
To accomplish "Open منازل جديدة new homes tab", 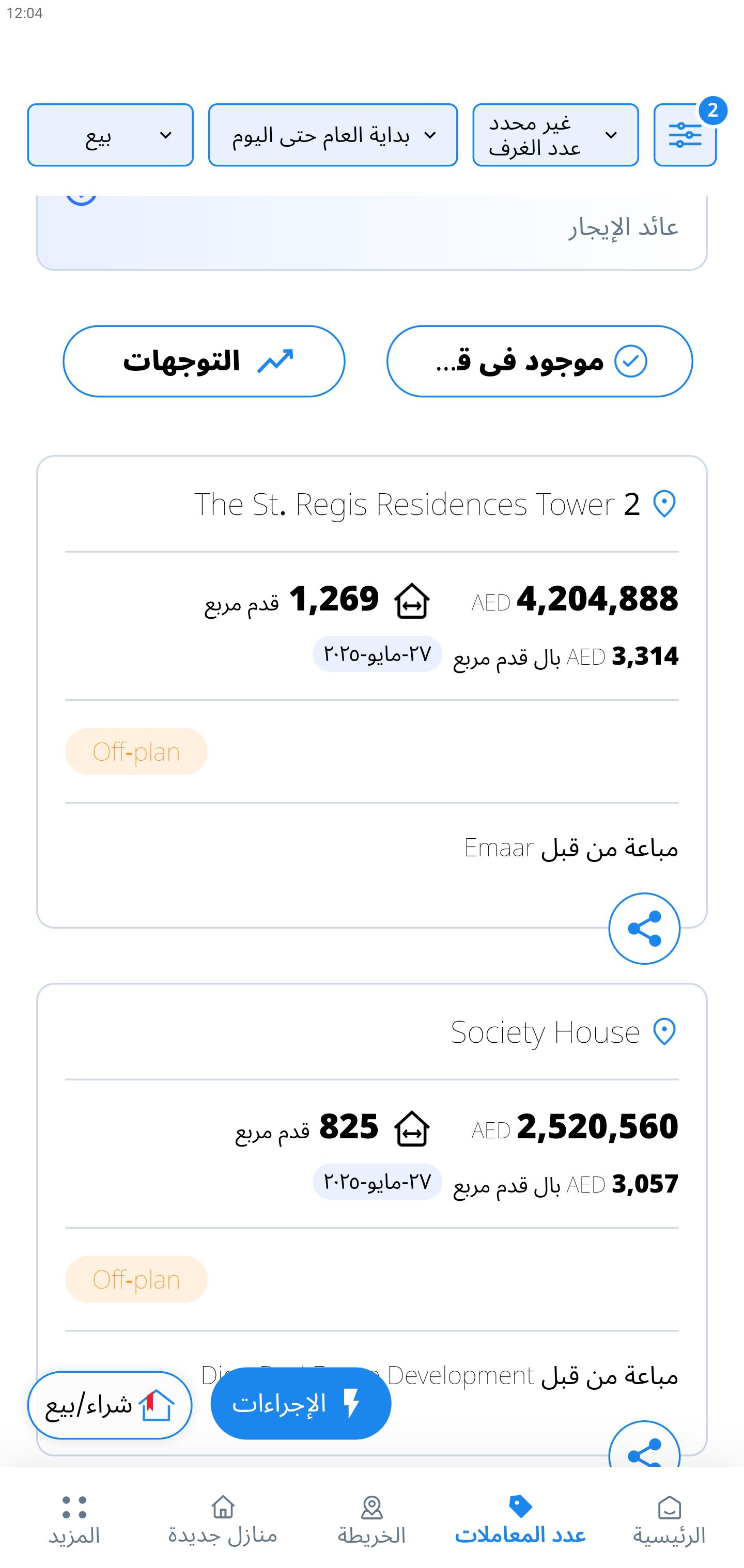I will coord(223,1520).
